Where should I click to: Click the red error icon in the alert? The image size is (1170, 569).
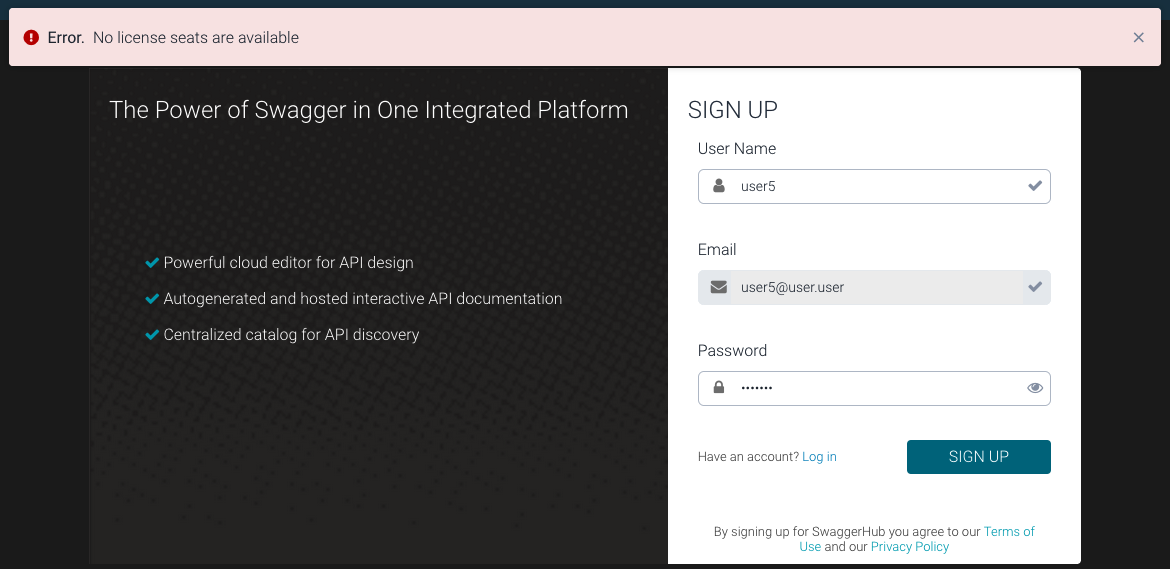pyautogui.click(x=31, y=38)
